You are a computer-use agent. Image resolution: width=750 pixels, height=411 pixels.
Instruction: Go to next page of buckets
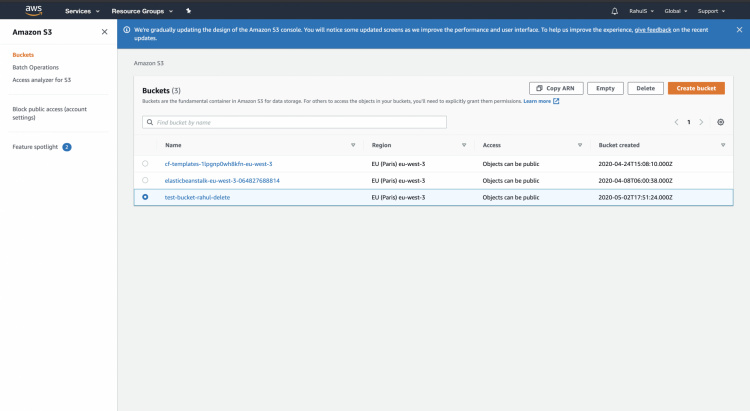tap(702, 122)
